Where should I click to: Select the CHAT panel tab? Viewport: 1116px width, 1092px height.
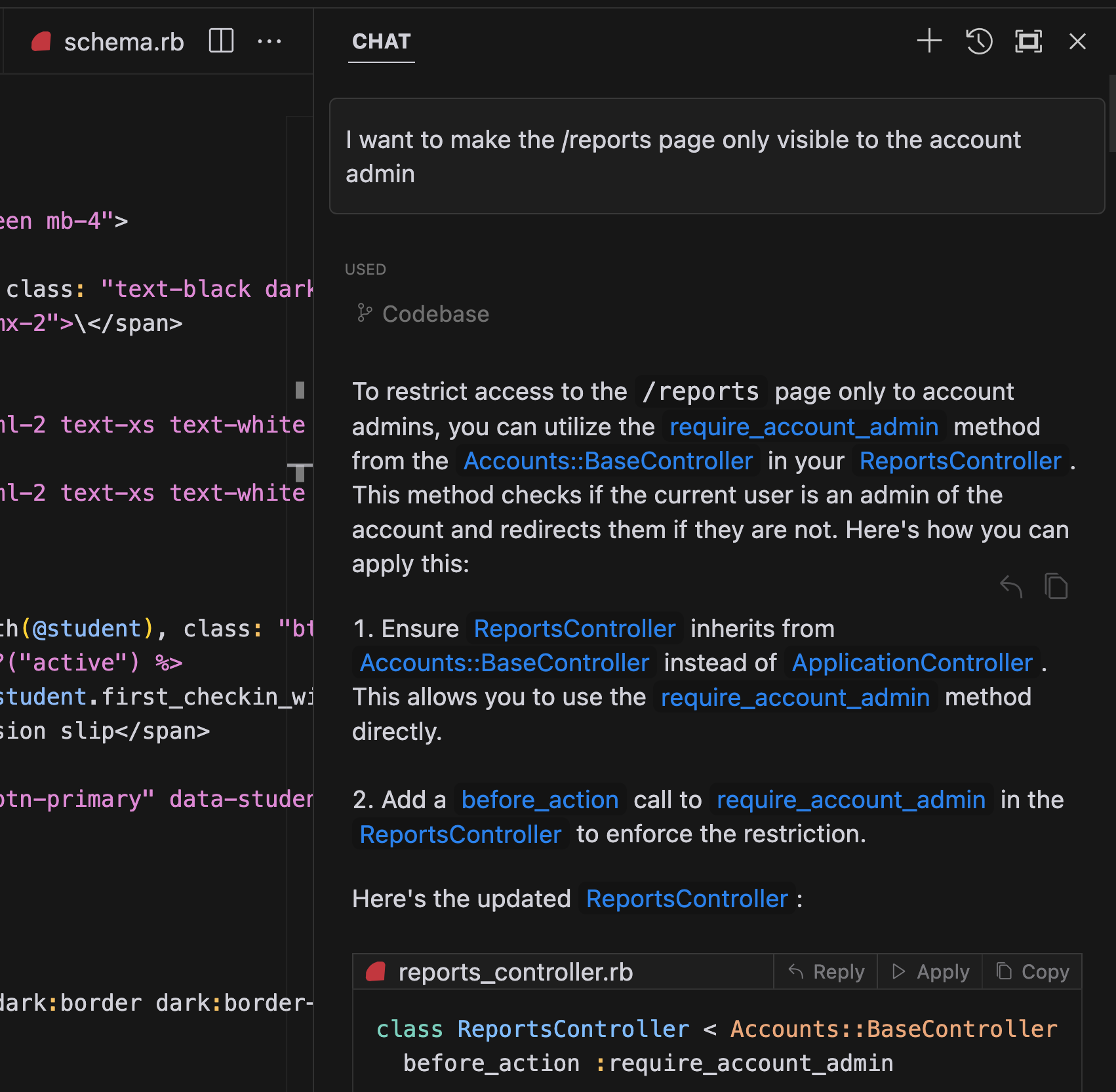click(381, 41)
